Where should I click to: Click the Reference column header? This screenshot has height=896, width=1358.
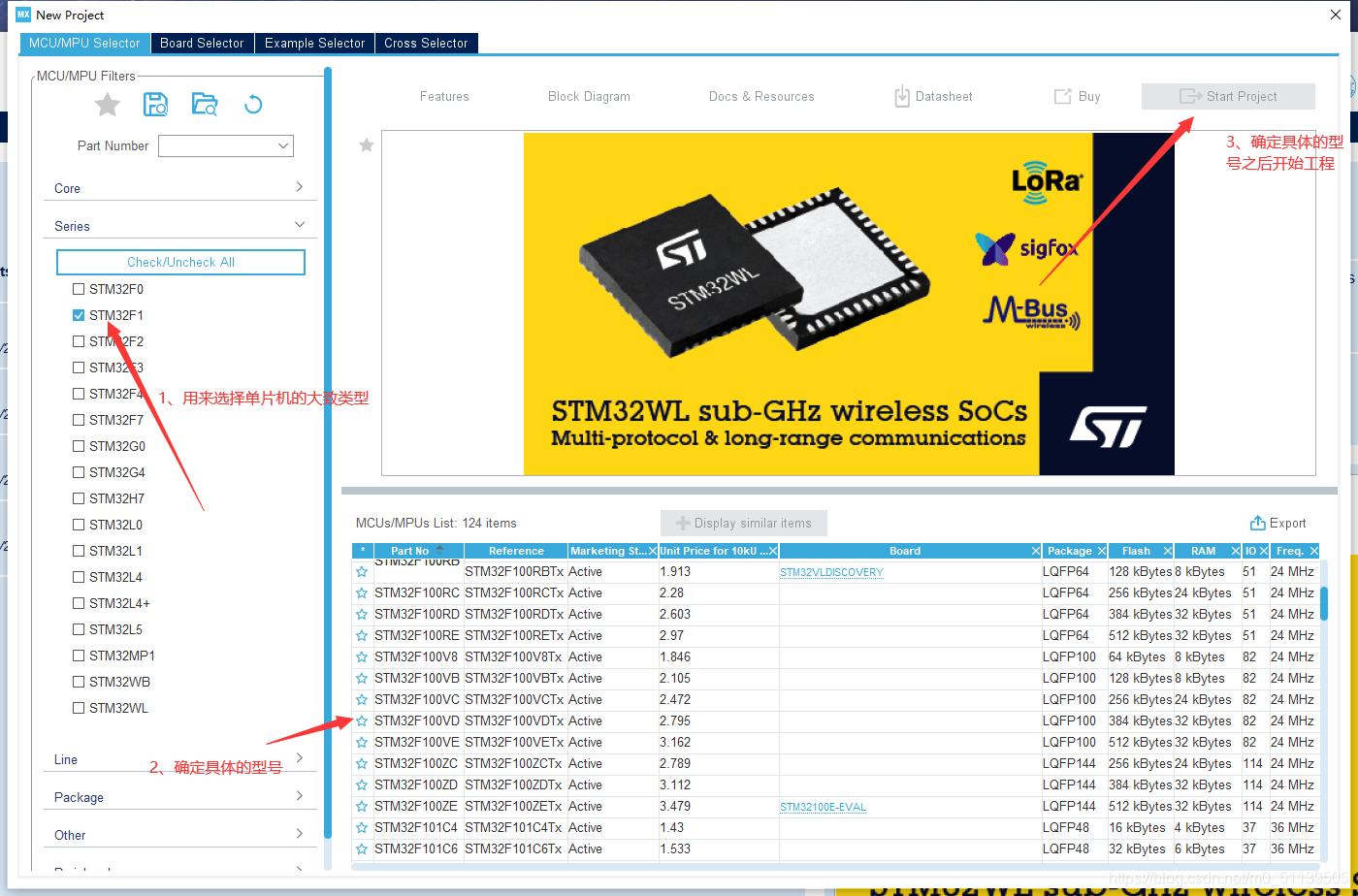click(516, 551)
